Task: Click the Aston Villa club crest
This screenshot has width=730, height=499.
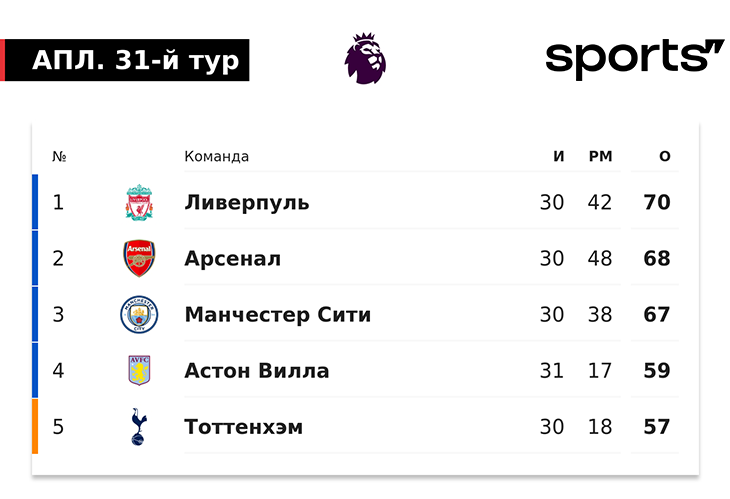Action: click(138, 371)
